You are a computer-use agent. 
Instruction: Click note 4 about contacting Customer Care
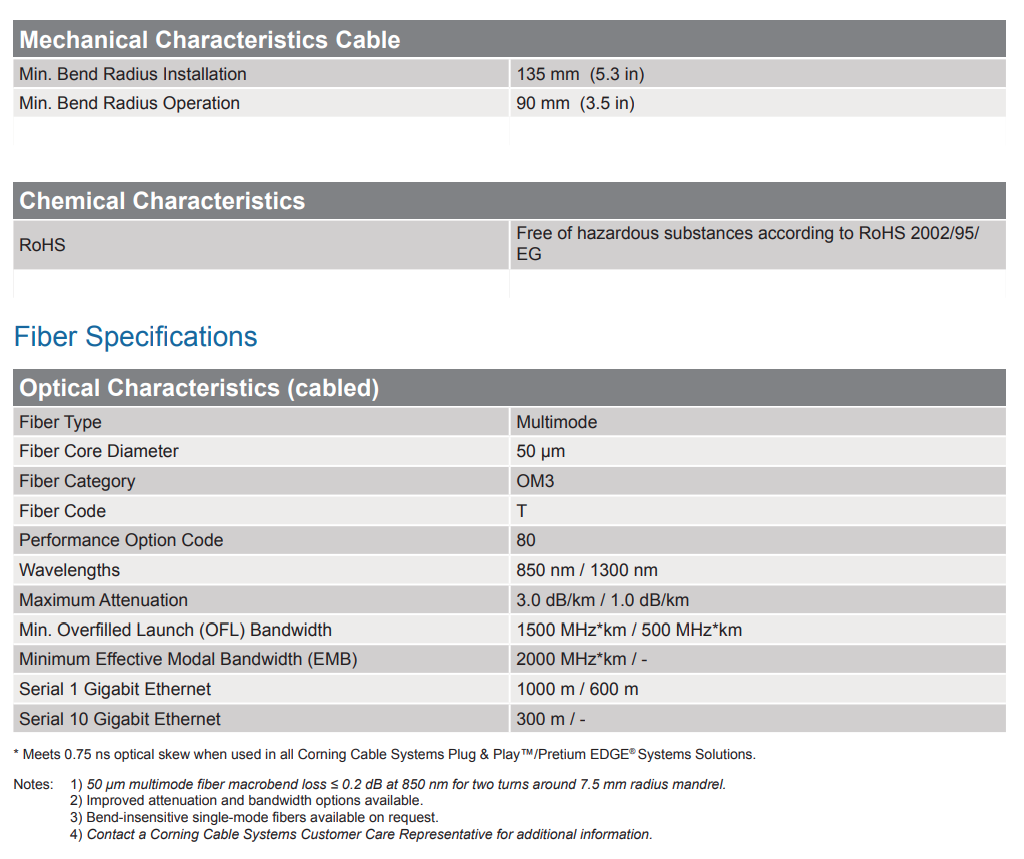tap(369, 834)
